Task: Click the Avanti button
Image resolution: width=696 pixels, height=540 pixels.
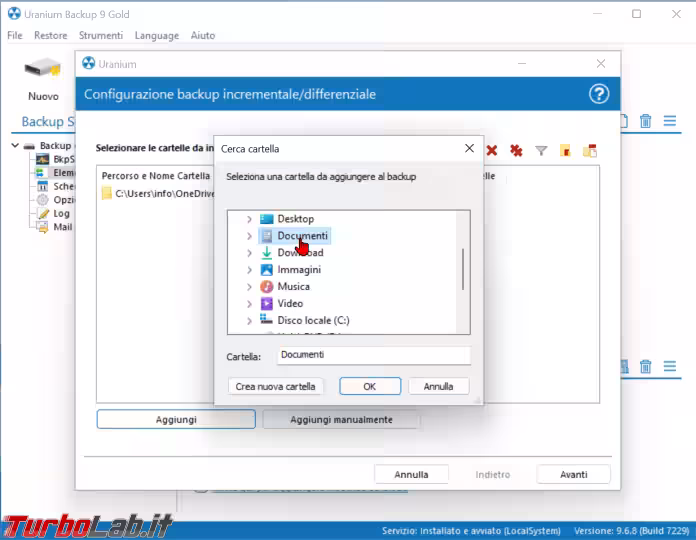Action: [573, 474]
